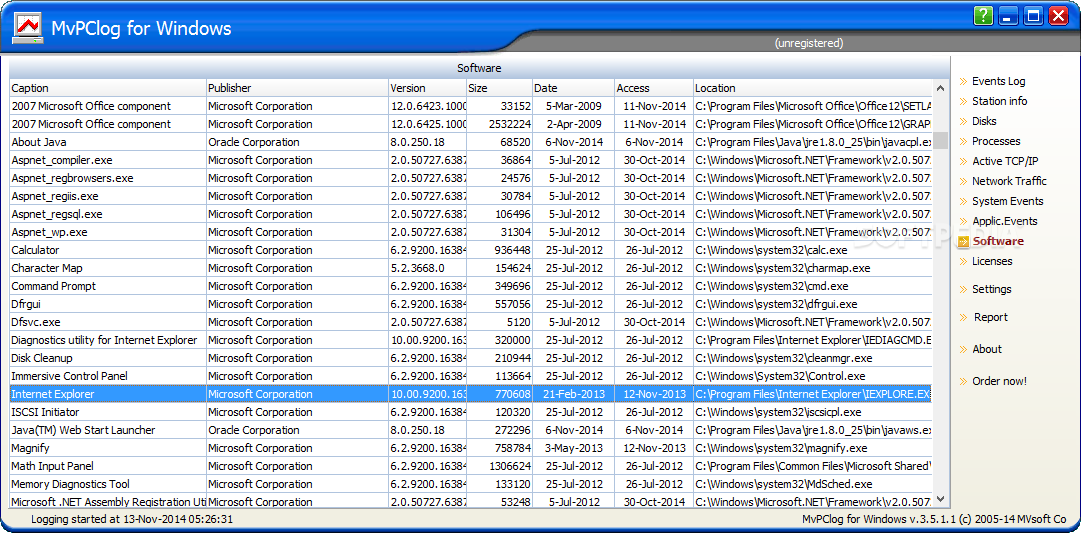Click the Logging started status bar text
Viewport: 1081px width, 533px height.
click(x=132, y=519)
